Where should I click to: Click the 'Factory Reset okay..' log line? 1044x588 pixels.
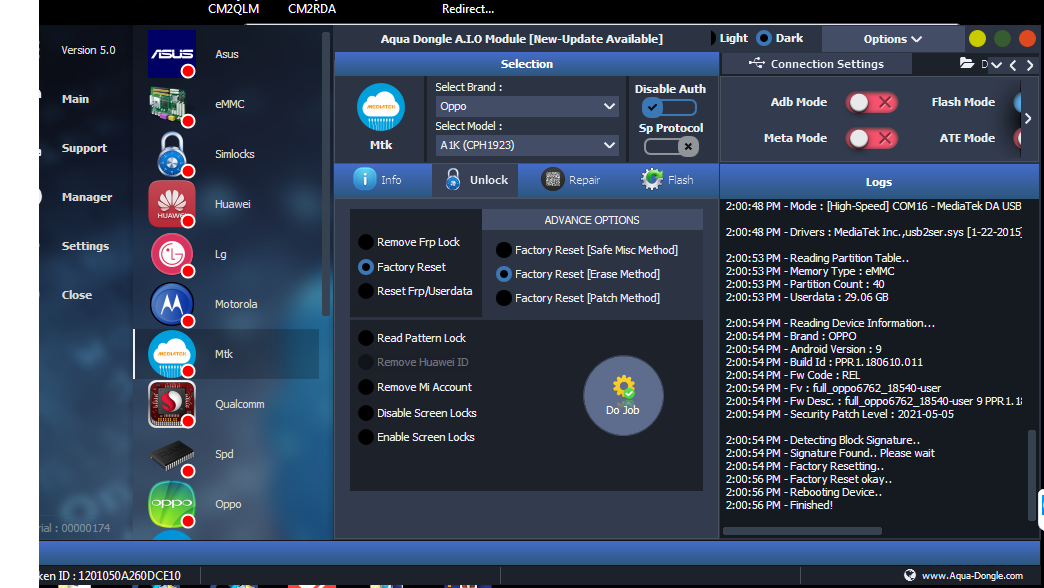808,479
